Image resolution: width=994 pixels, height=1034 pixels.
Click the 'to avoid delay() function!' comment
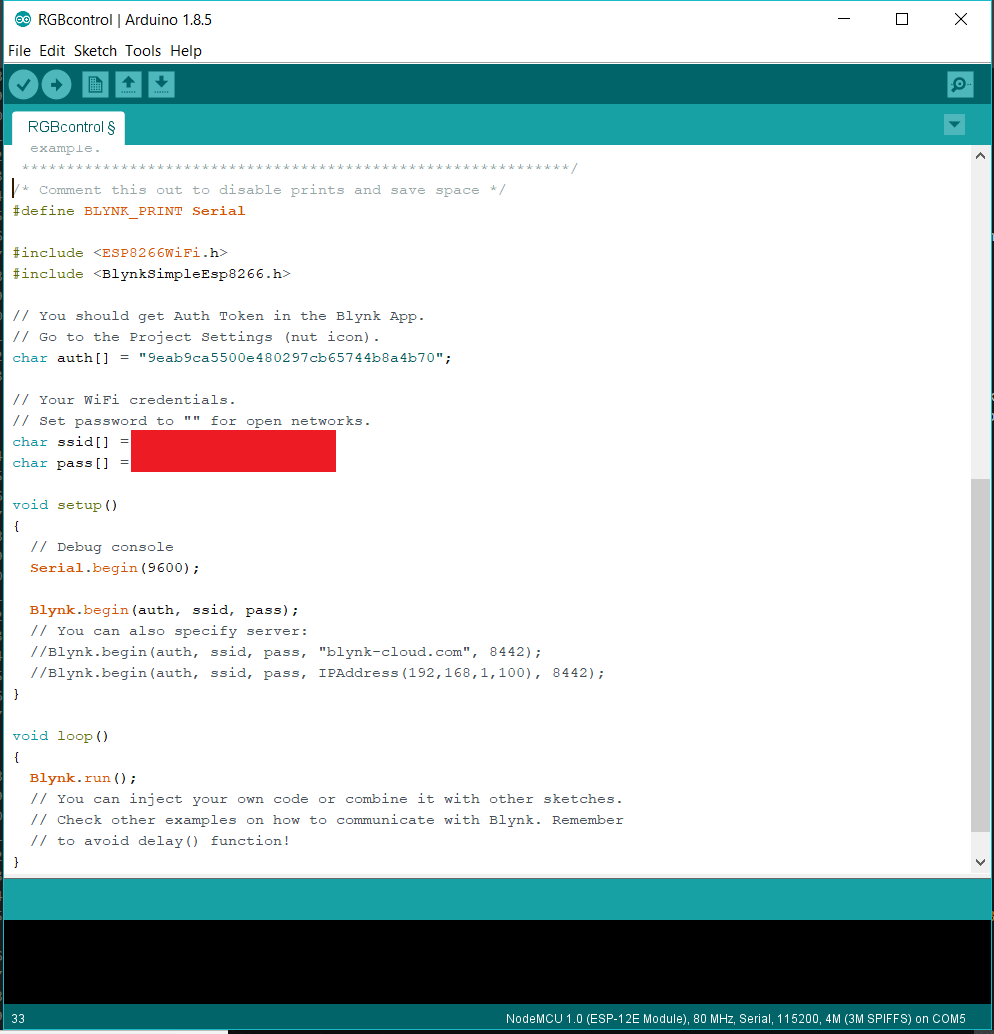[x=160, y=841]
